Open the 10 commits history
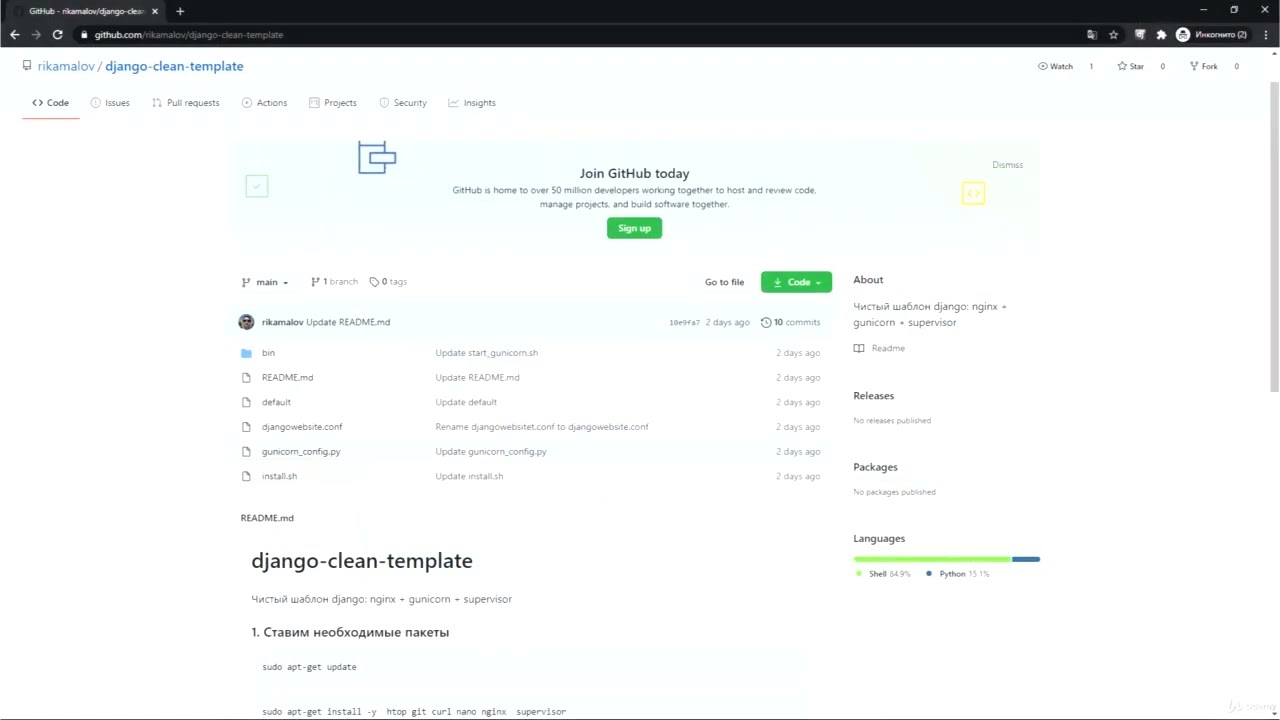The image size is (1280, 720). pyautogui.click(x=790, y=322)
